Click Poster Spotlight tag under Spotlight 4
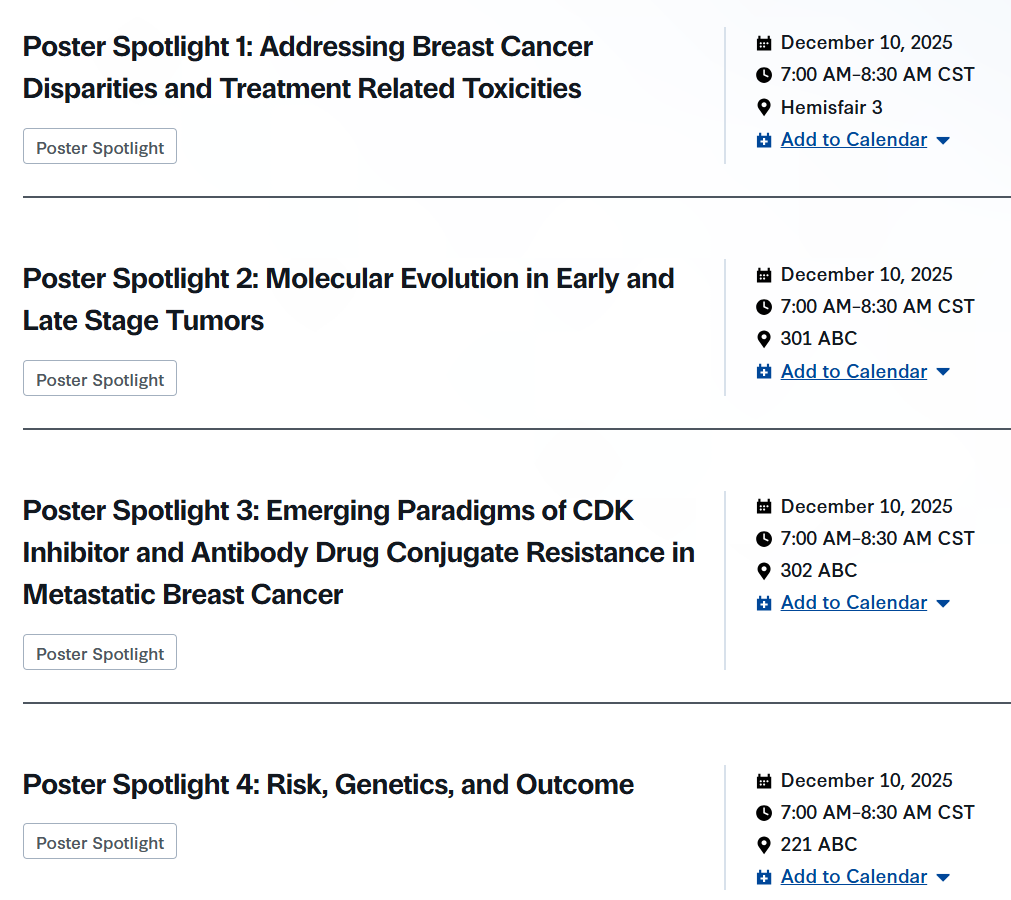The height and width of the screenshot is (900, 1011). coord(100,842)
